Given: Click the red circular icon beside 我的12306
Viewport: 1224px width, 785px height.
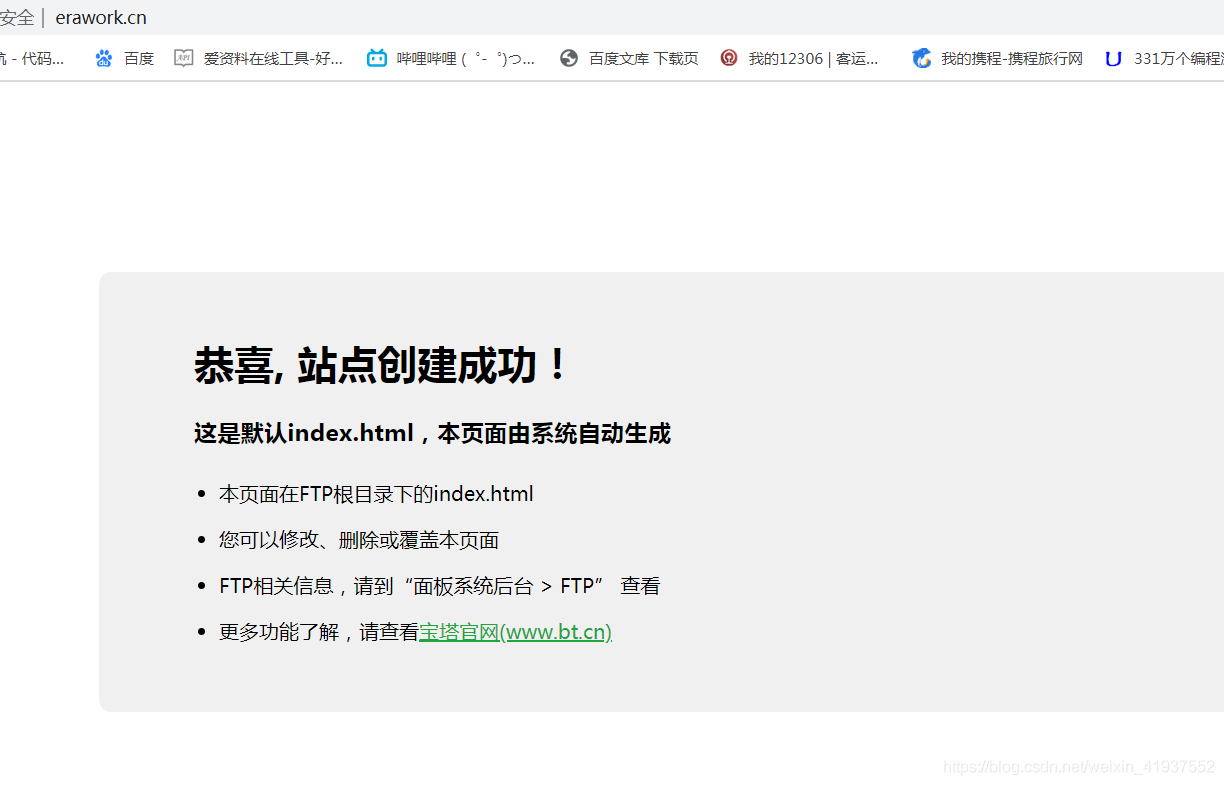Looking at the screenshot, I should tap(728, 58).
